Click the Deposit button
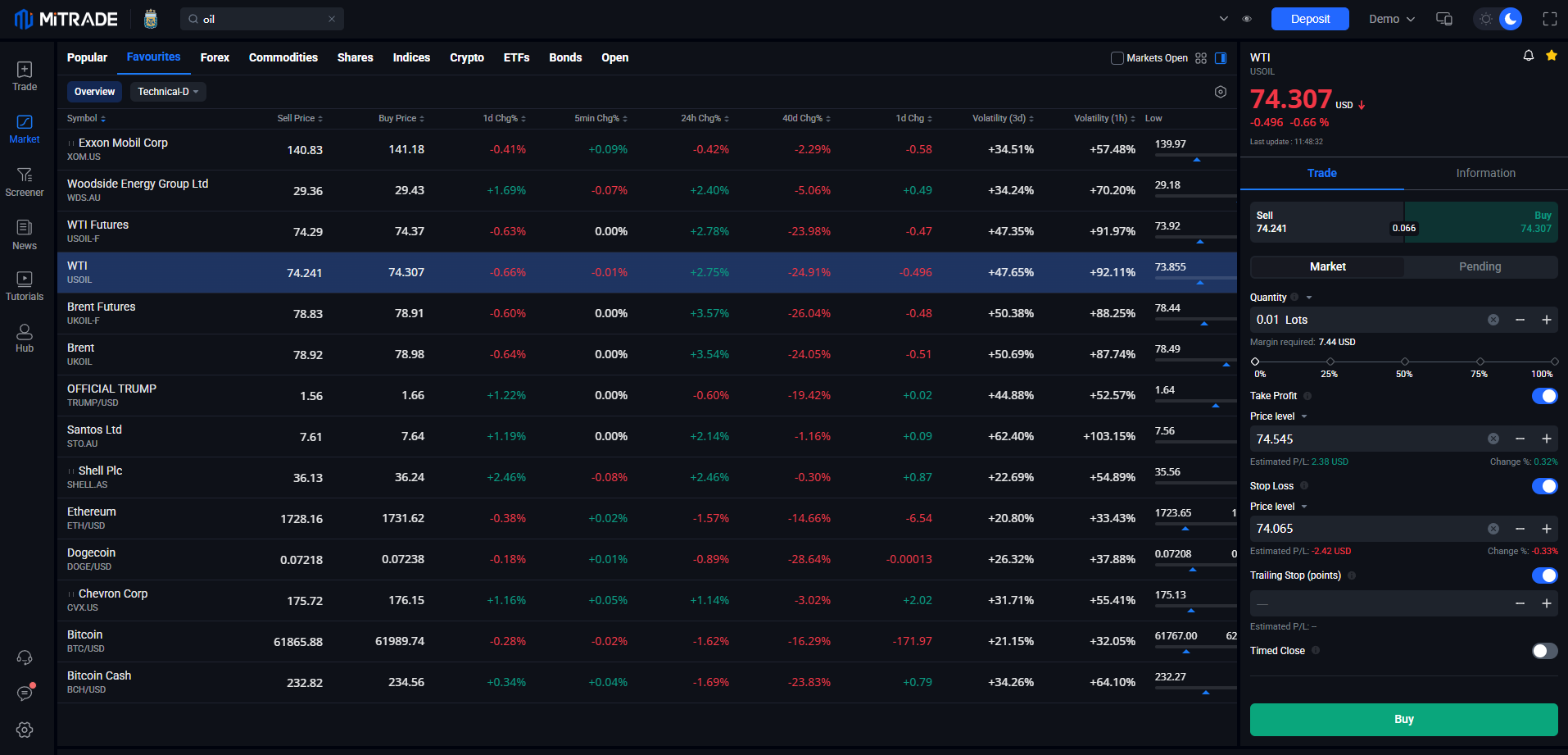Screen dimensions: 1568x755 (1310, 19)
